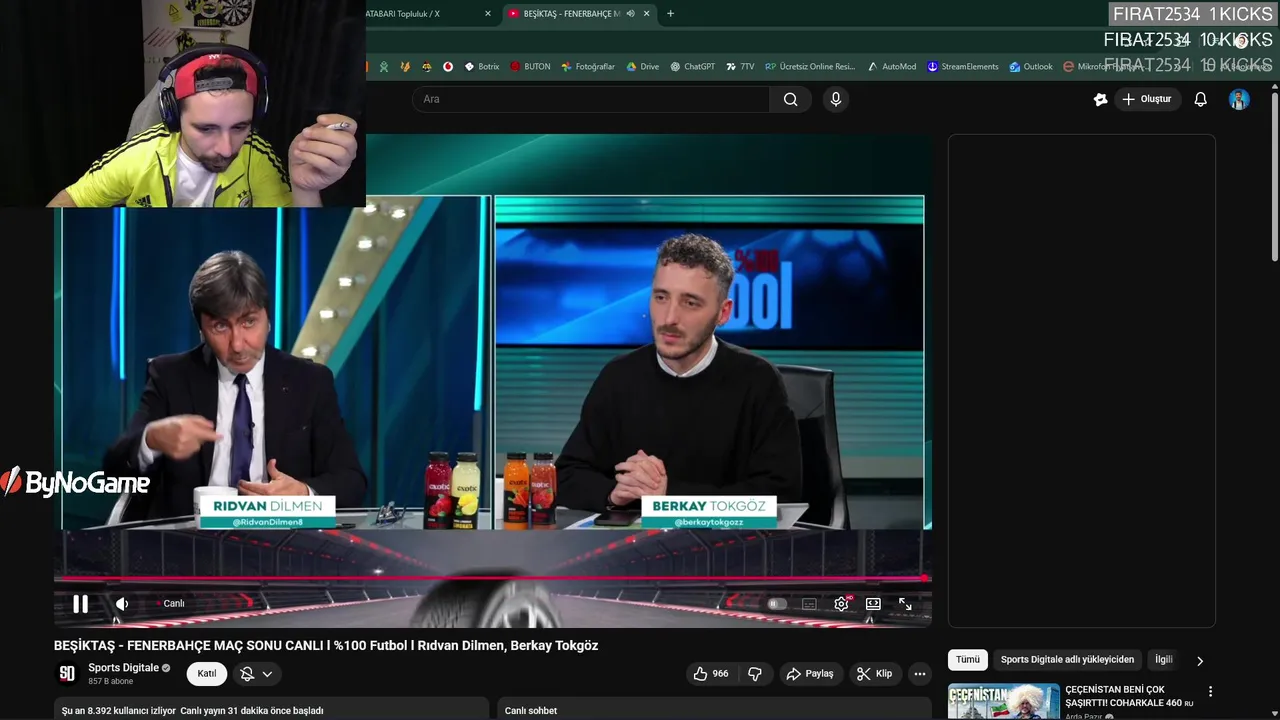Screen dimensions: 1280x720
Task: Open the StreamElements bookmark
Action: coord(962,67)
